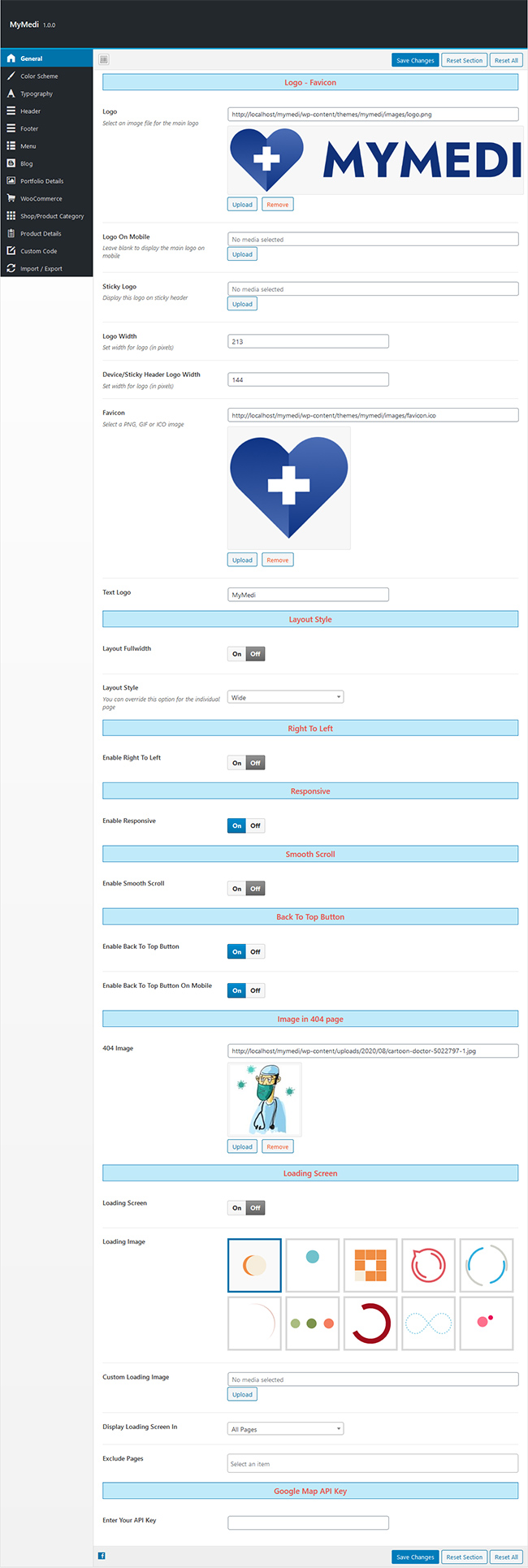Turn on the Loading Screen option
Viewport: 528px width, 1568px height.
point(236,1208)
